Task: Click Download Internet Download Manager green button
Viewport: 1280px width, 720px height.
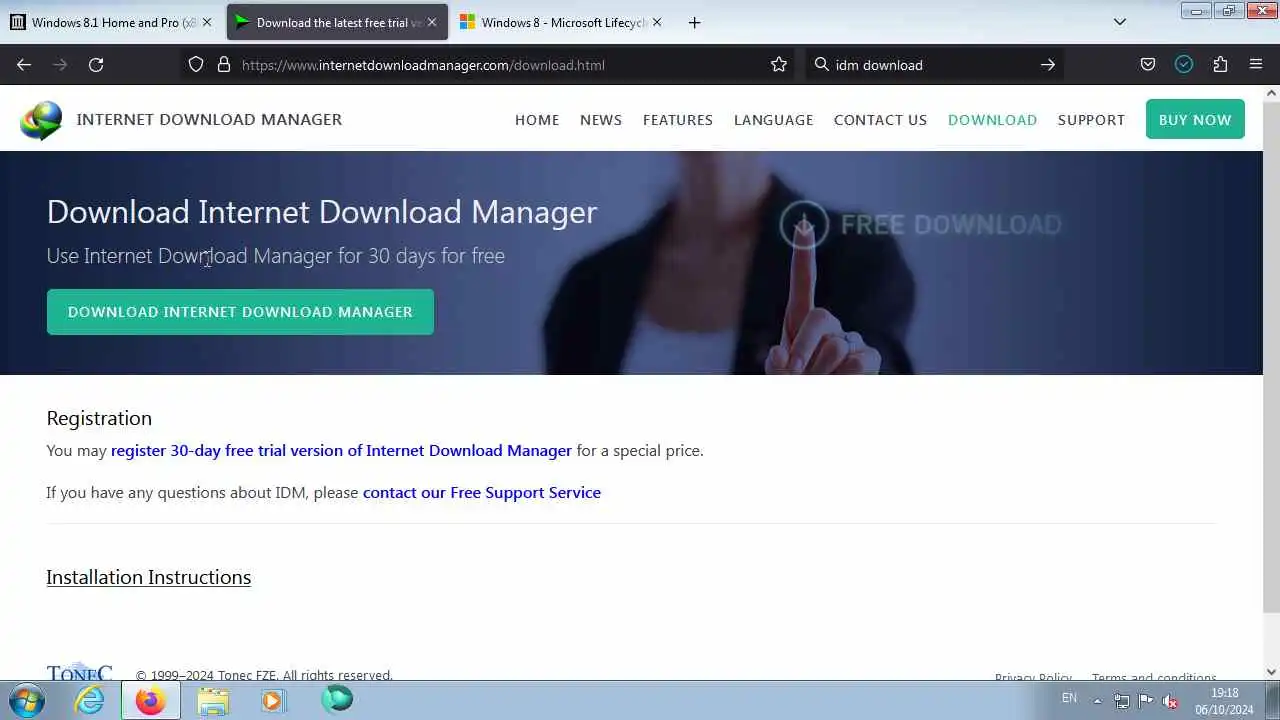Action: 240,312
